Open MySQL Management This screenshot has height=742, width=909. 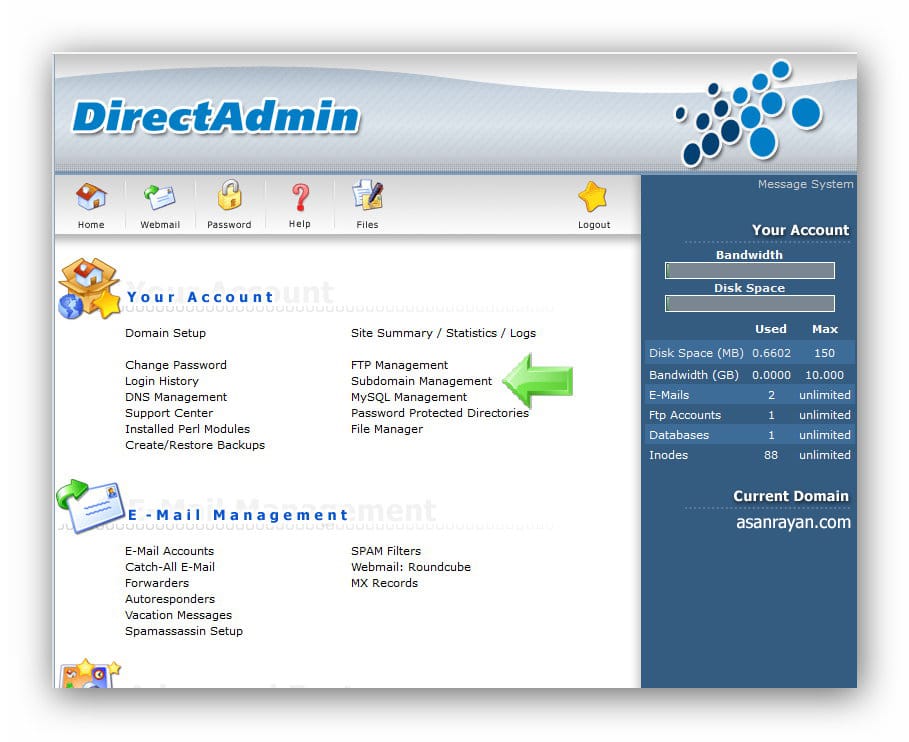tap(409, 397)
